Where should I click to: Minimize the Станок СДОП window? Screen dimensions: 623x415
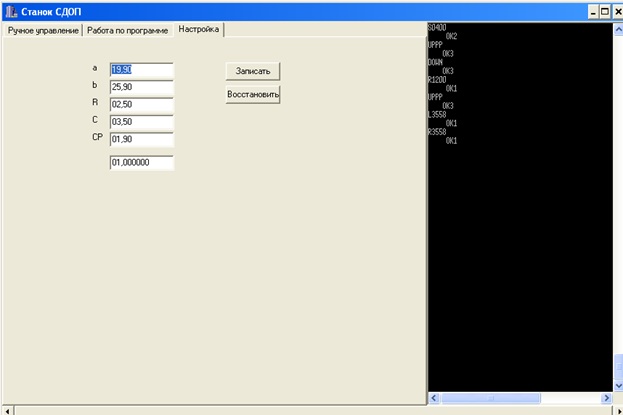coord(593,12)
